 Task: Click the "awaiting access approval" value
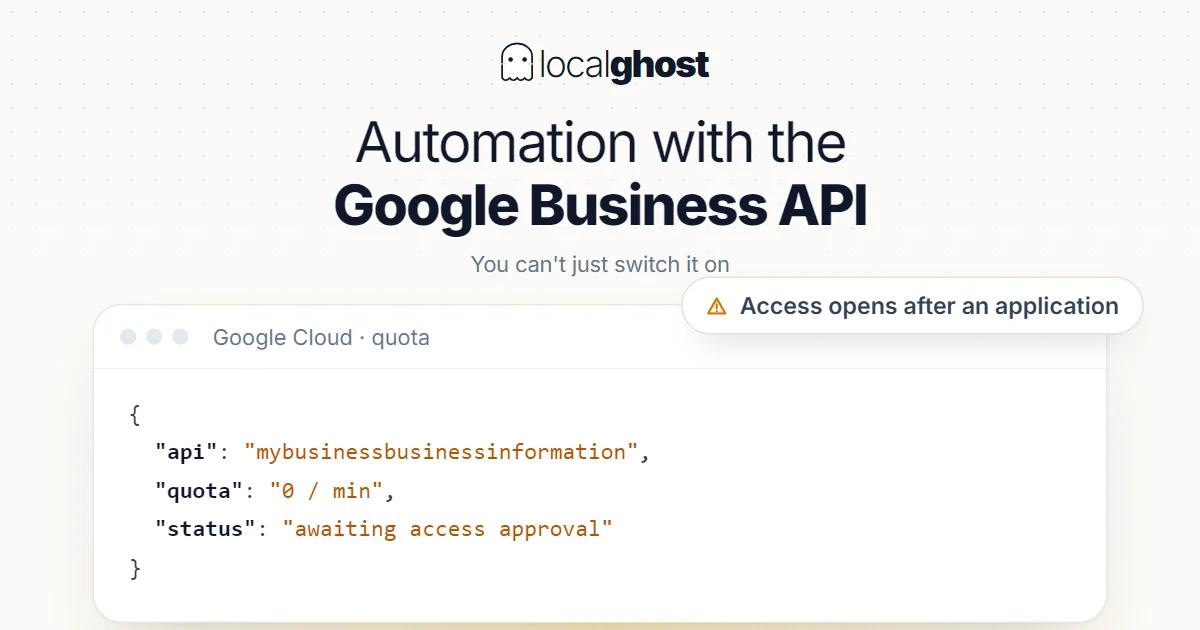pyautogui.click(x=447, y=529)
